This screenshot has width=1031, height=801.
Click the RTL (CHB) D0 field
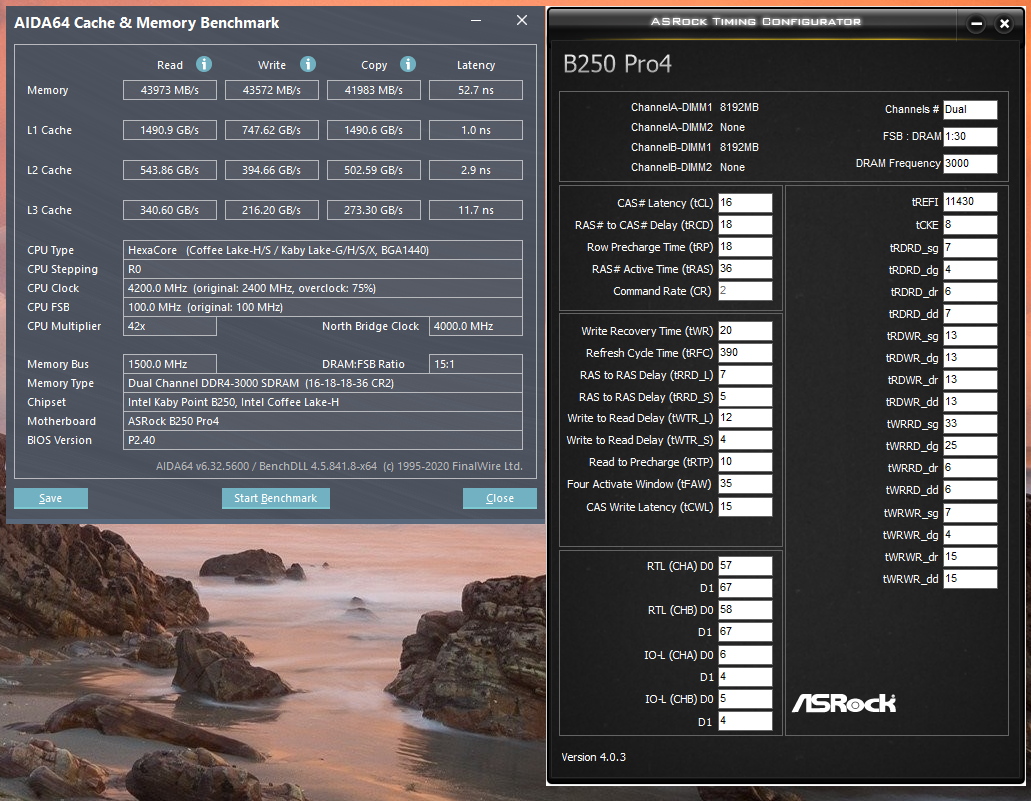click(745, 610)
